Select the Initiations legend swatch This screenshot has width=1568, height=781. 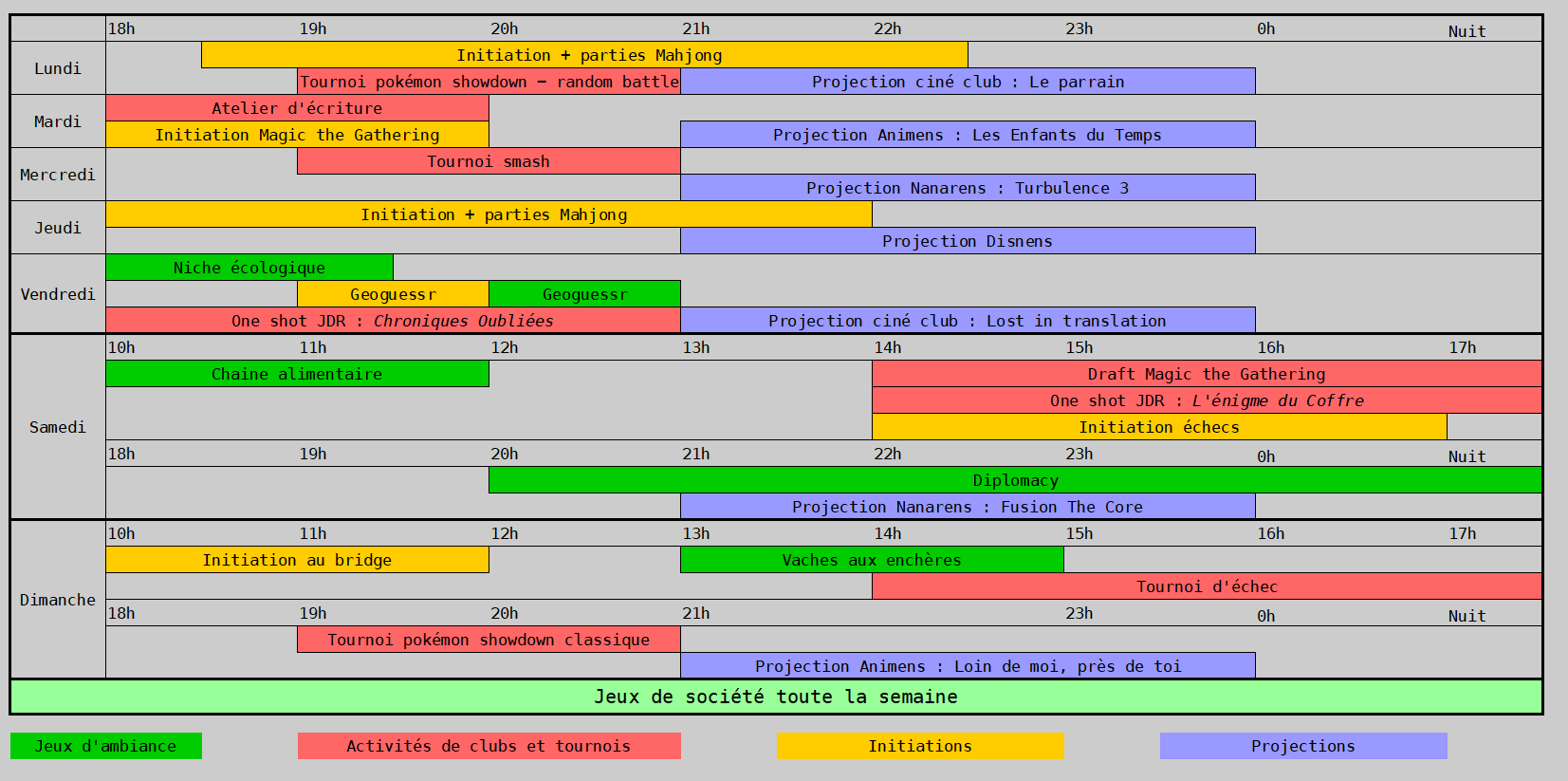[920, 746]
